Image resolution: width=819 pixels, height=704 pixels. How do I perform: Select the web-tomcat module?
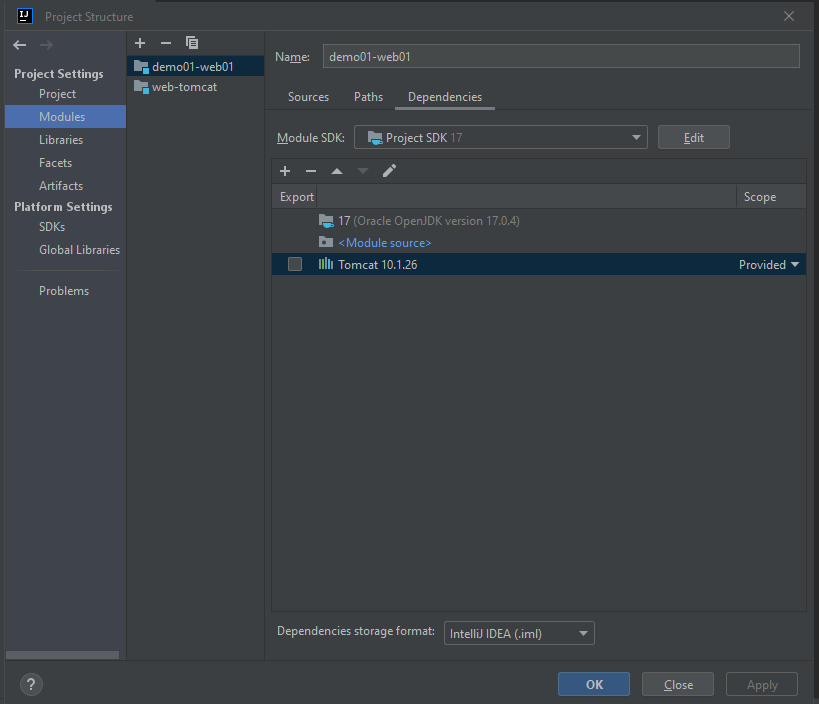pyautogui.click(x=195, y=87)
